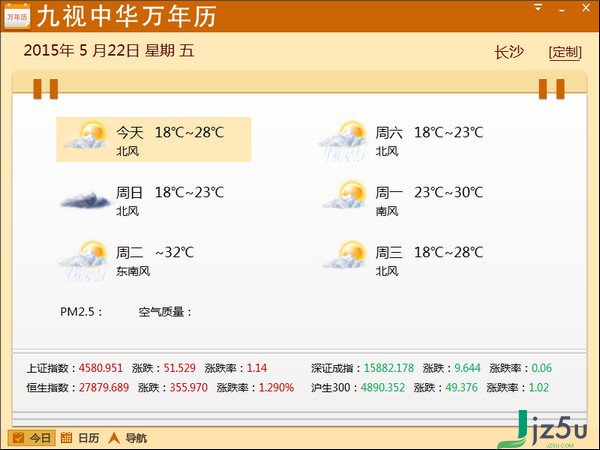The image size is (600, 450).
Task: Click the 涨跌率 value 0.06
Action: (x=541, y=368)
